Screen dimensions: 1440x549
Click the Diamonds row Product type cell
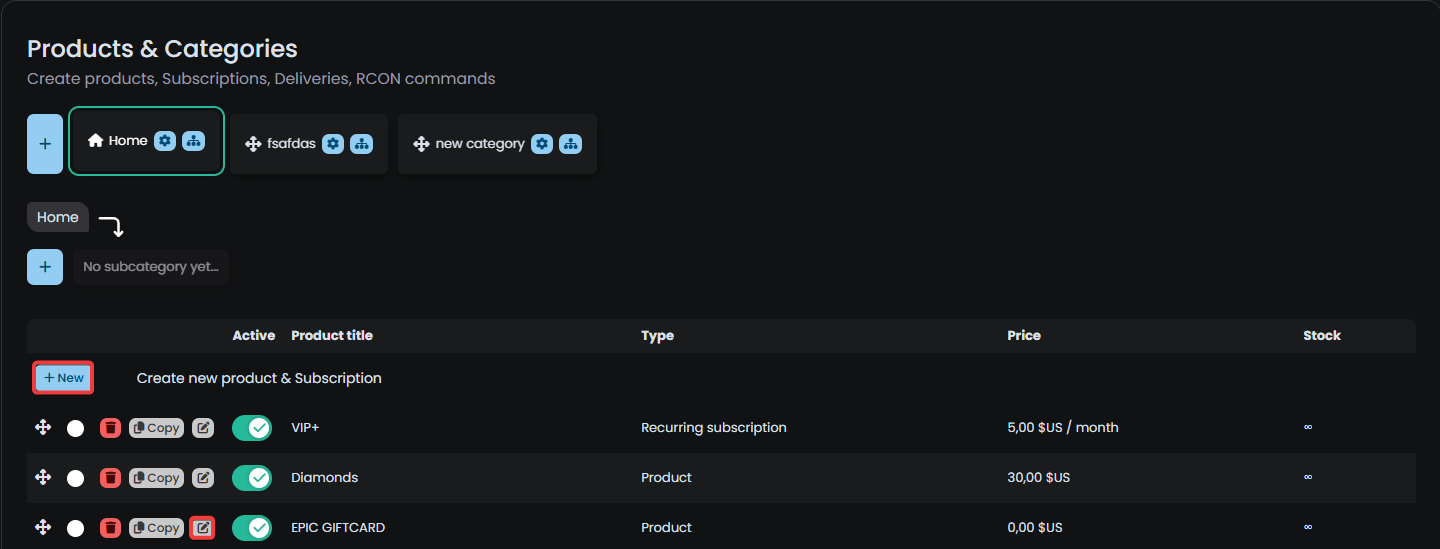[x=666, y=478]
